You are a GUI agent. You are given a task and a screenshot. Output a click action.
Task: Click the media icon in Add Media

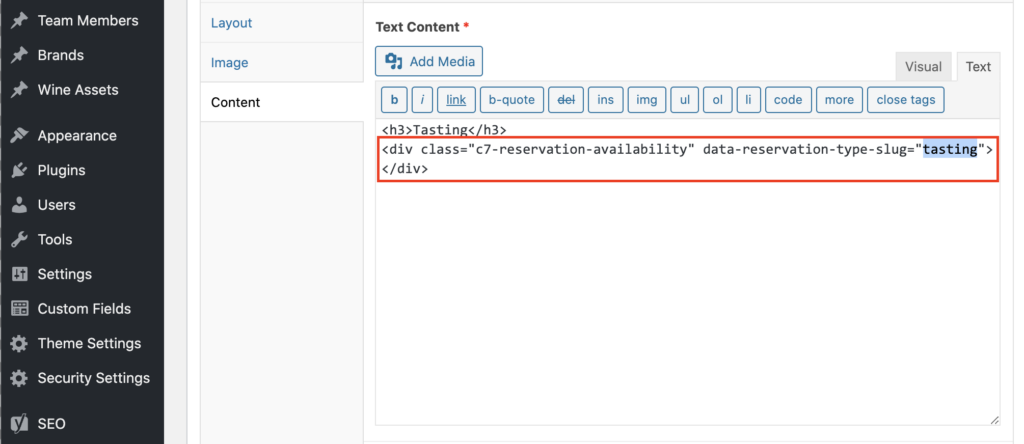coord(394,61)
